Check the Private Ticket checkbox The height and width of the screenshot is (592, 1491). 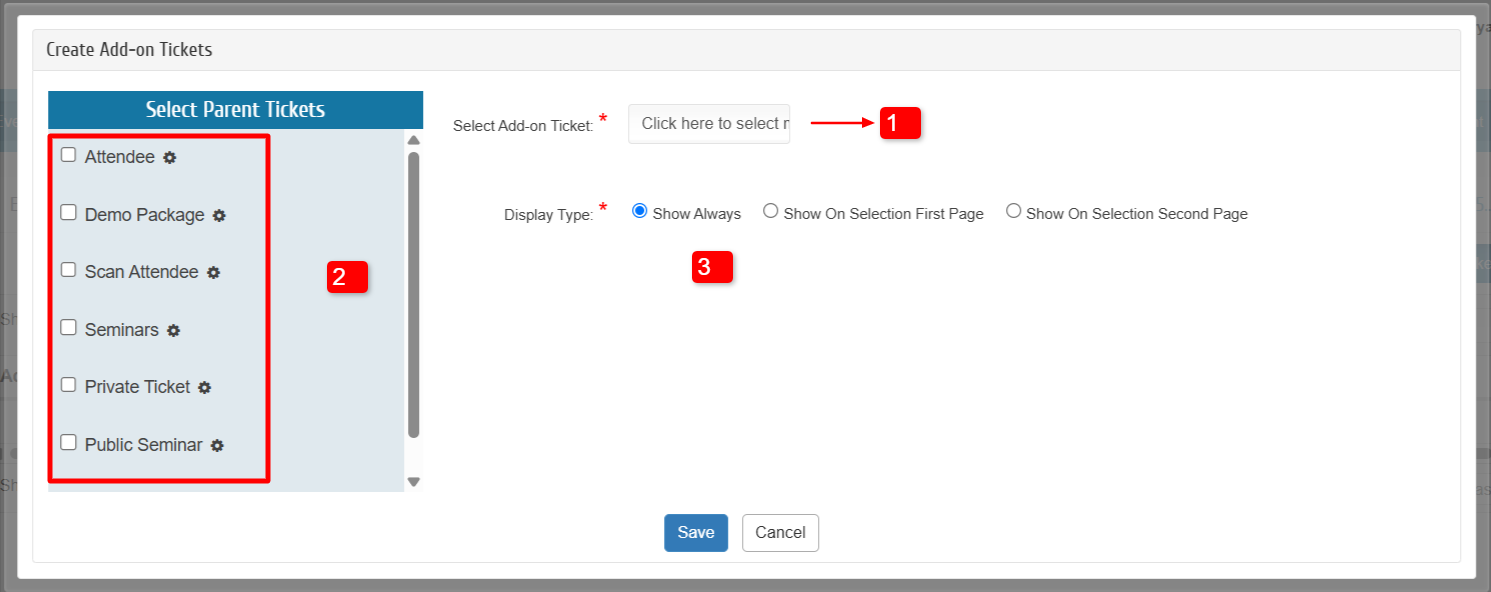click(68, 385)
